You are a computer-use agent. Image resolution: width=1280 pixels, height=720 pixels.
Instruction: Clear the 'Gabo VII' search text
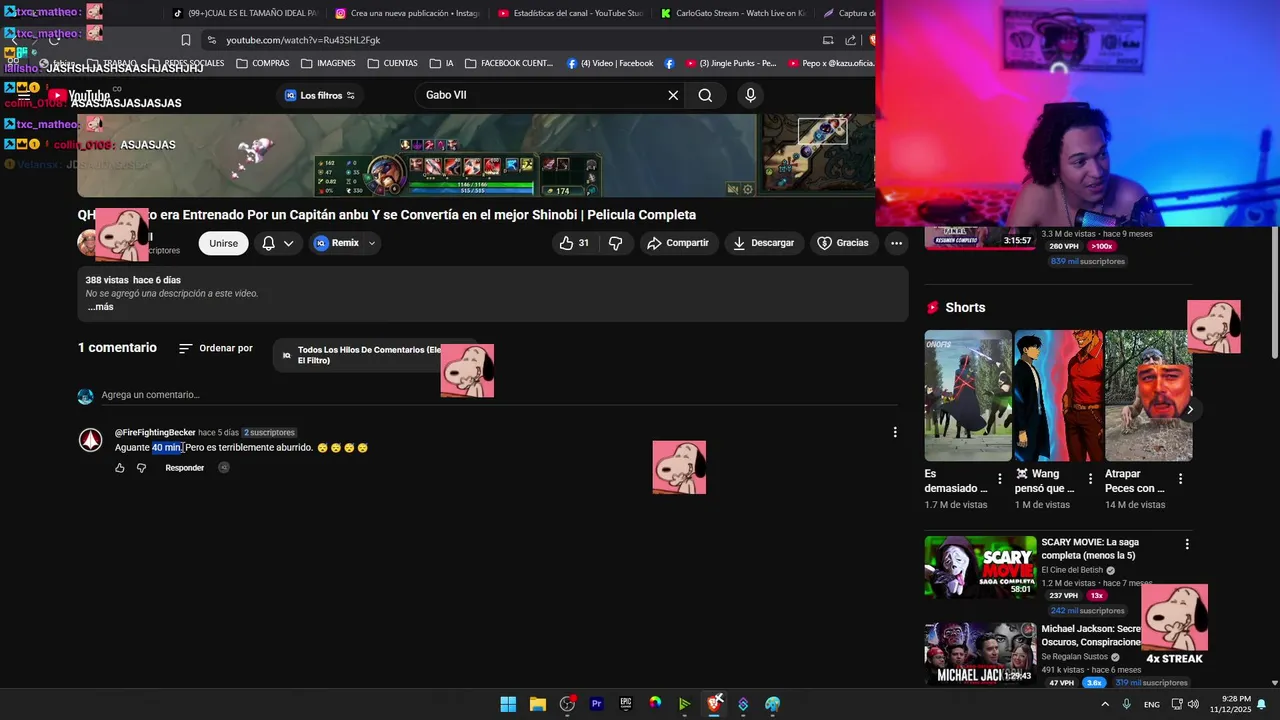tap(673, 95)
